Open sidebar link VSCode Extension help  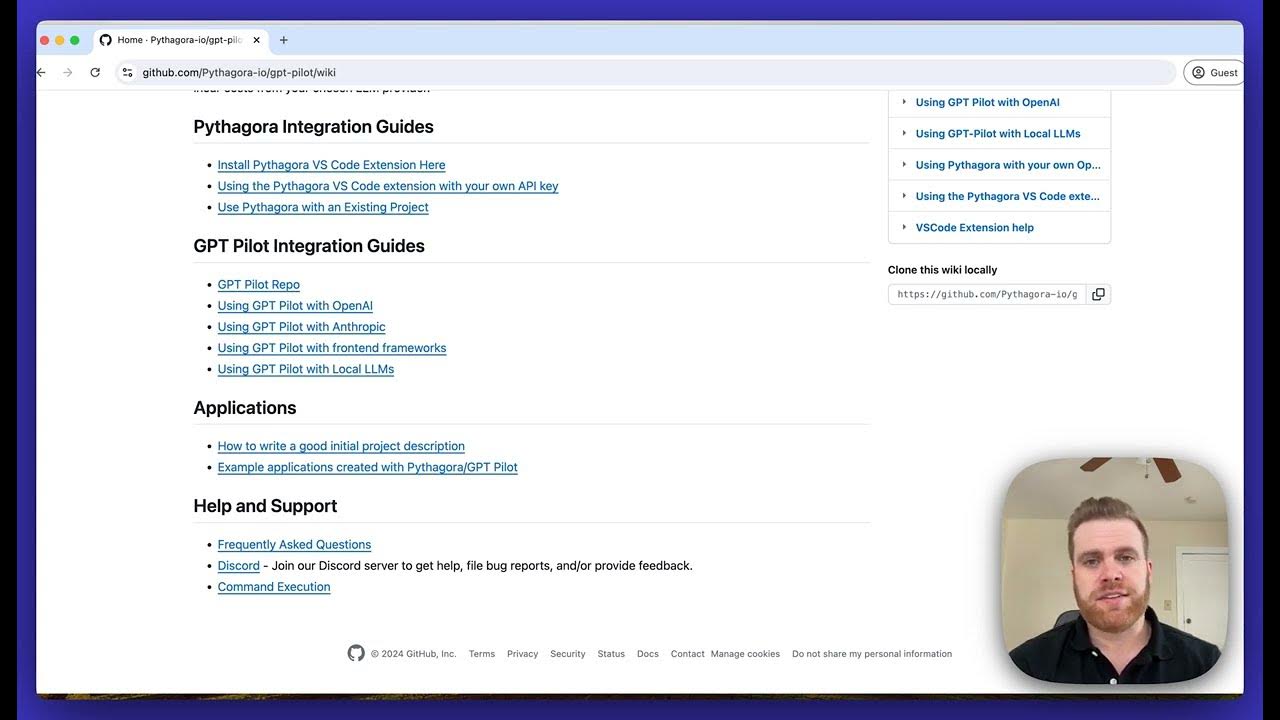tap(974, 227)
